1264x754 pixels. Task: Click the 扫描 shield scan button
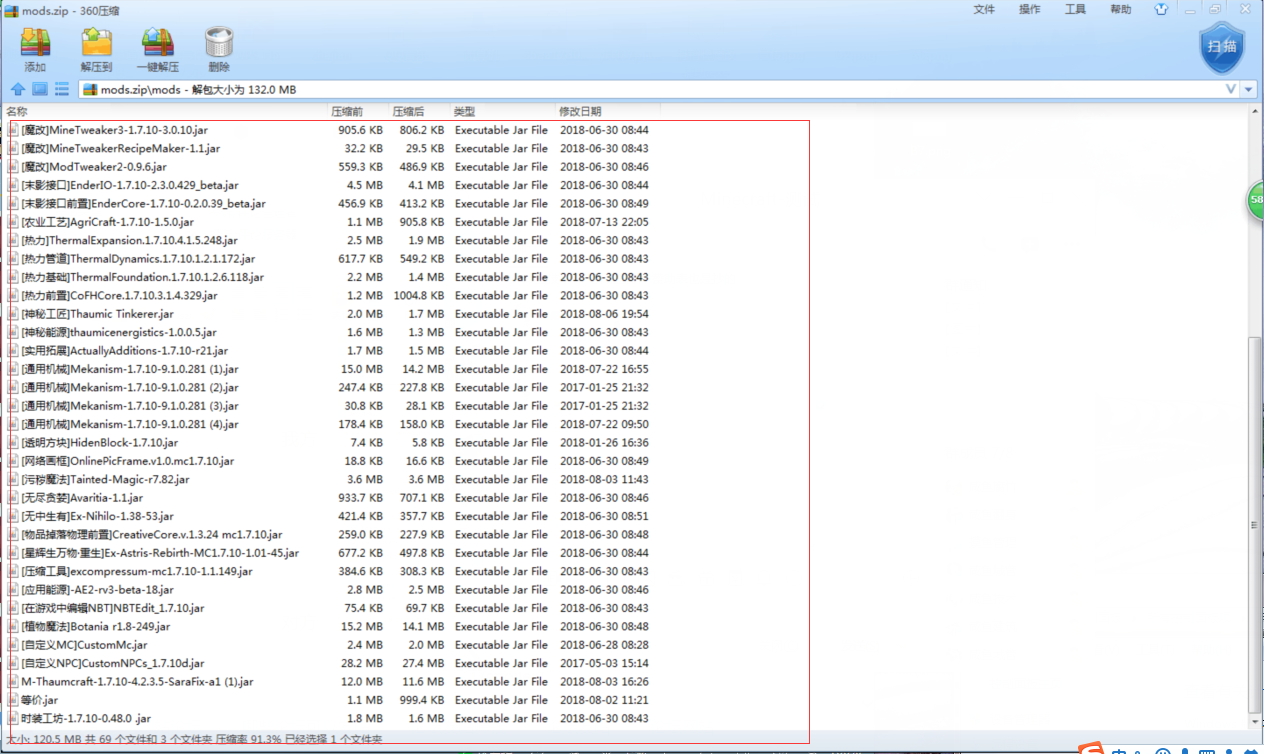tap(1221, 47)
